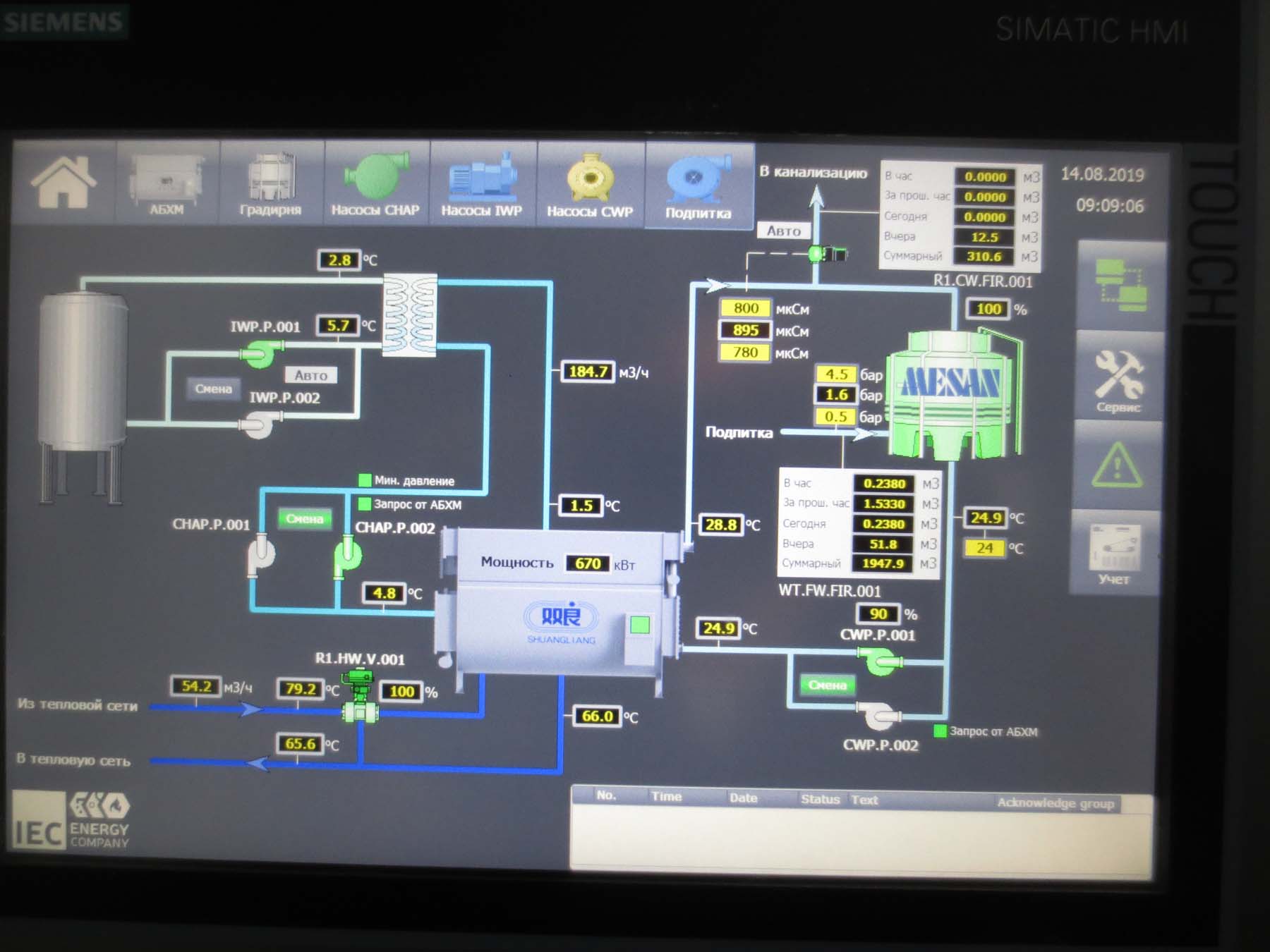Toggle the Авто mode for IWP pumps
This screenshot has width=1270, height=952.
point(310,375)
